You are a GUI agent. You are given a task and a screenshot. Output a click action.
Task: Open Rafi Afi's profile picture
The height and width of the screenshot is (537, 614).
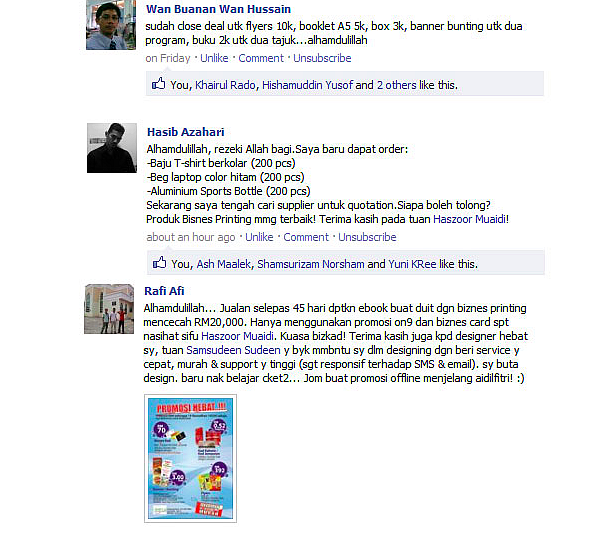tap(109, 309)
